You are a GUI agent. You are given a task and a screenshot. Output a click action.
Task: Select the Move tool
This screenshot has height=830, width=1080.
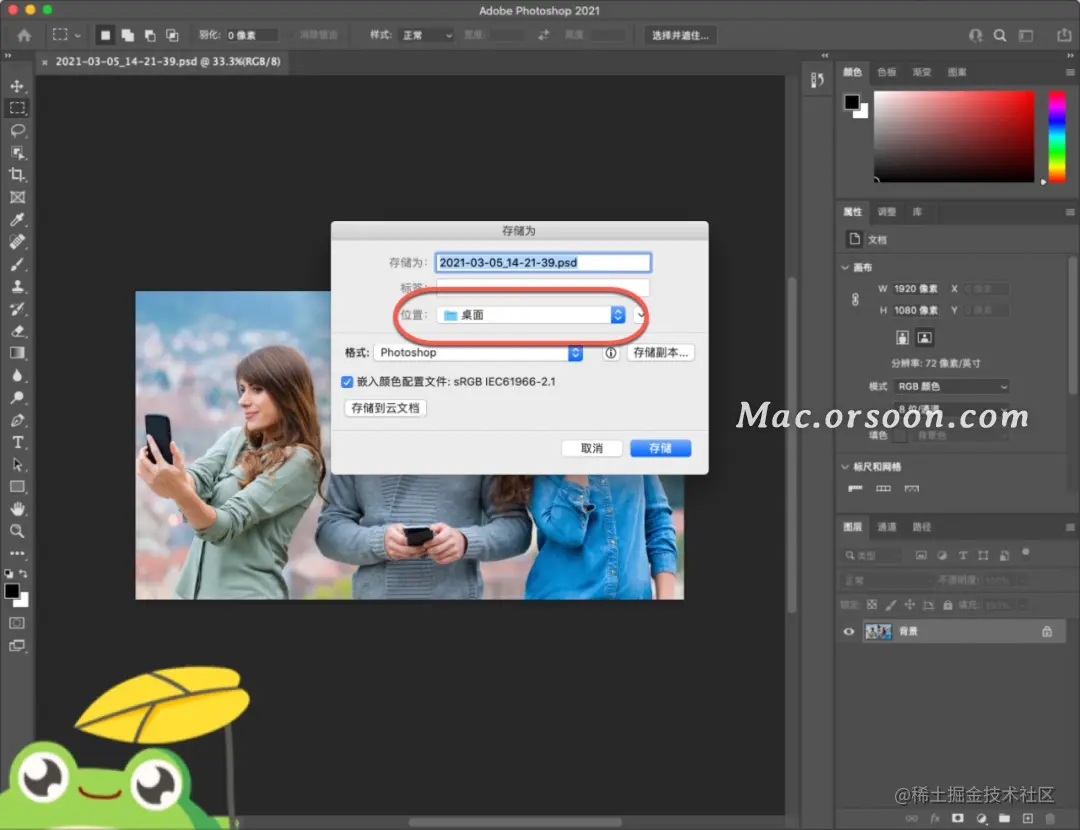[x=17, y=86]
